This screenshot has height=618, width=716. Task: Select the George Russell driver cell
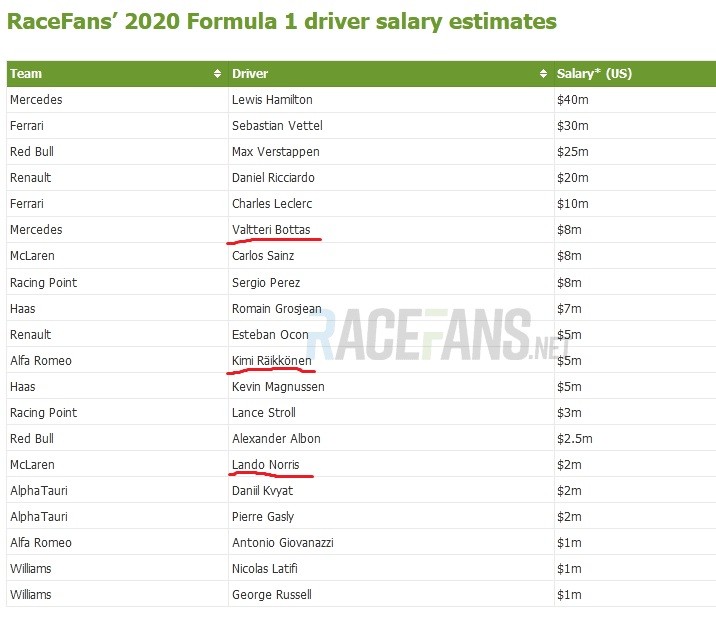(271, 594)
